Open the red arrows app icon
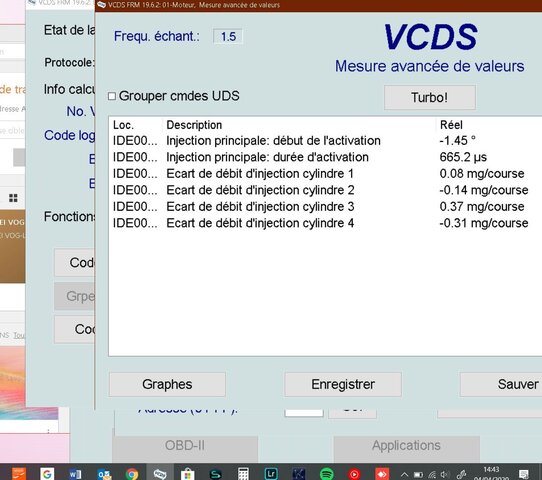The width and height of the screenshot is (542, 480). [x=382, y=474]
